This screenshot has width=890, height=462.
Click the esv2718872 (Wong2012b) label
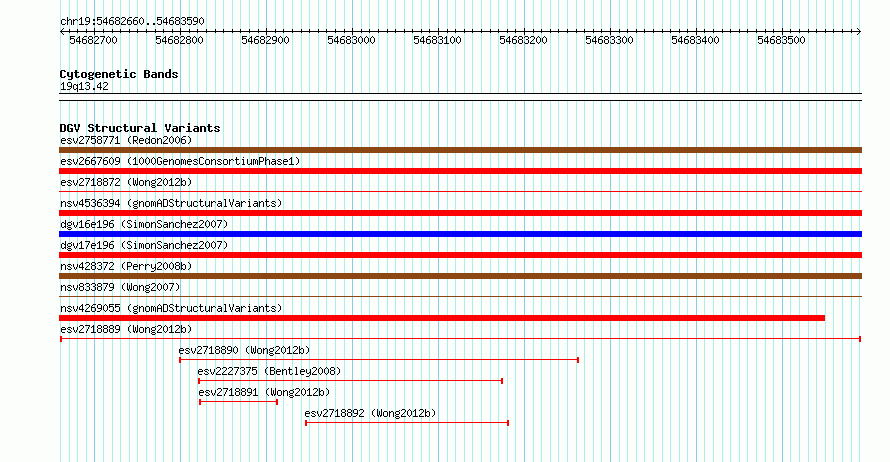(126, 182)
